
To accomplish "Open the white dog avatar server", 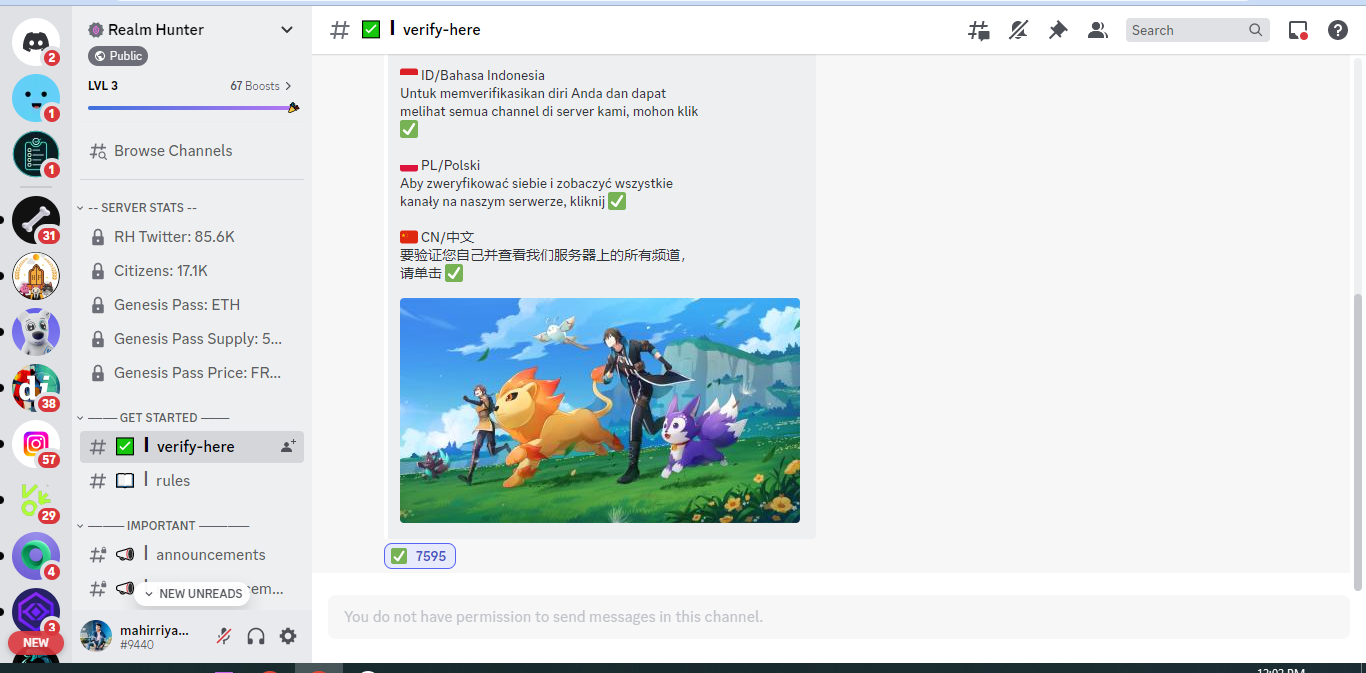I will click(x=36, y=332).
